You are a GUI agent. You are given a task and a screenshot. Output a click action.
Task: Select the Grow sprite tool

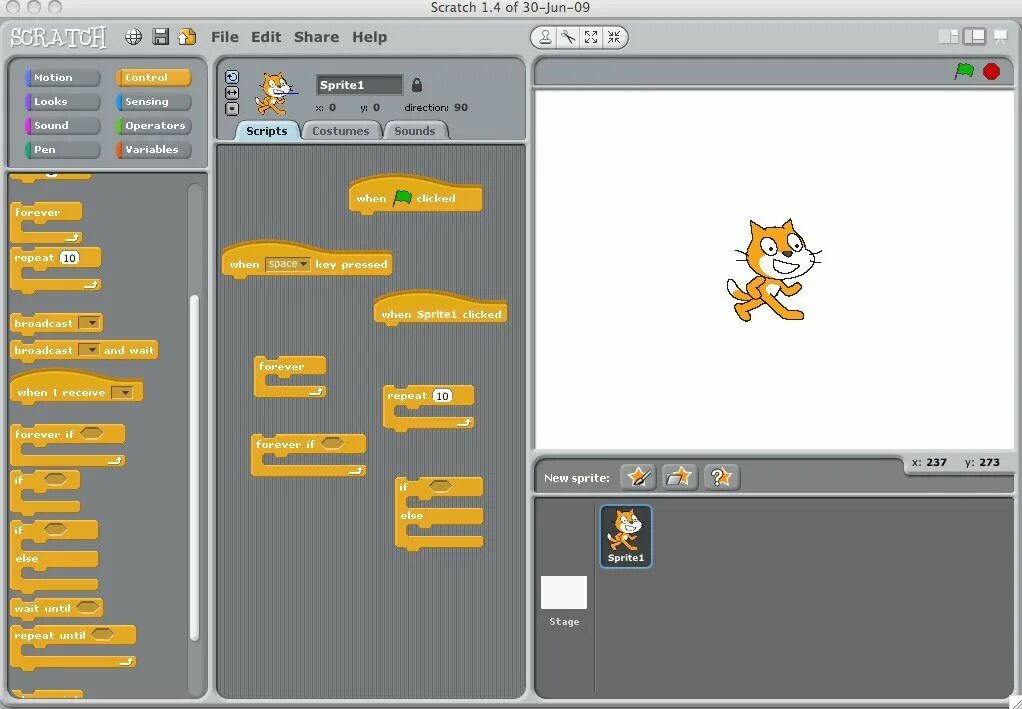[x=591, y=37]
